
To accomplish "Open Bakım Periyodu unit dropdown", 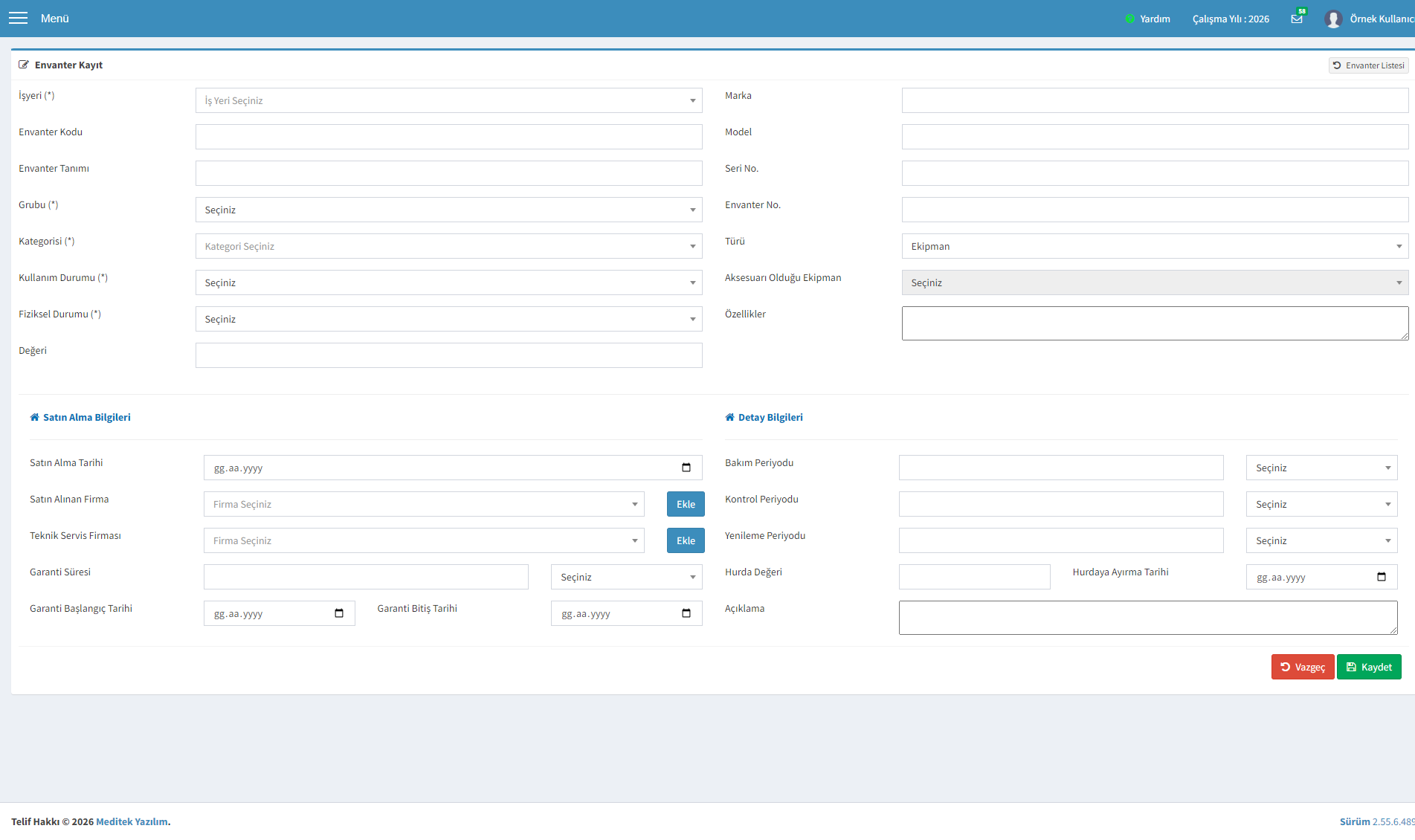I will pos(1321,468).
